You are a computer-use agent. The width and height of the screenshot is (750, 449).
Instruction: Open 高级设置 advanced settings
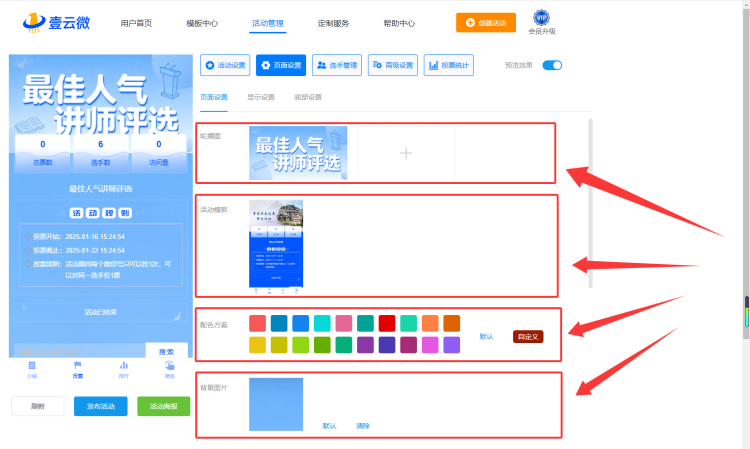393,65
